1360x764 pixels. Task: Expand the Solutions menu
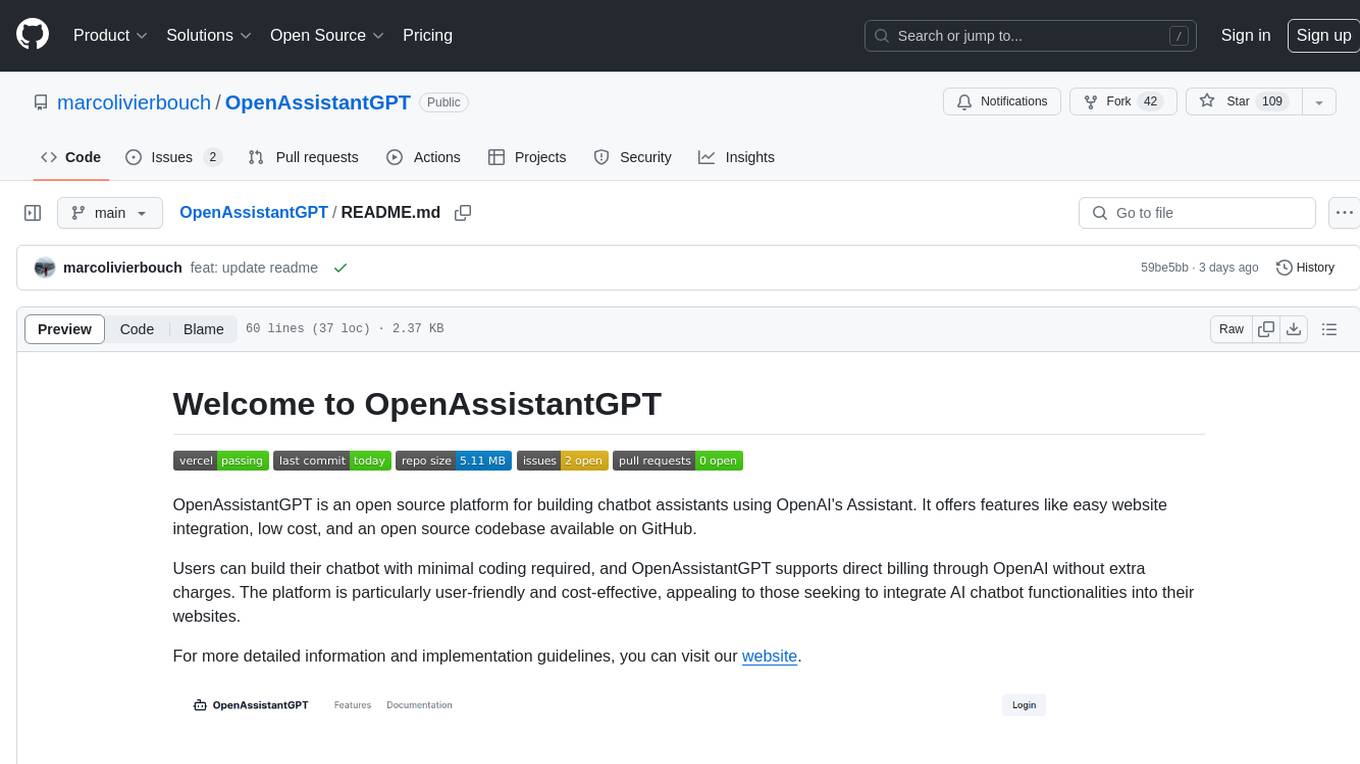pos(209,35)
